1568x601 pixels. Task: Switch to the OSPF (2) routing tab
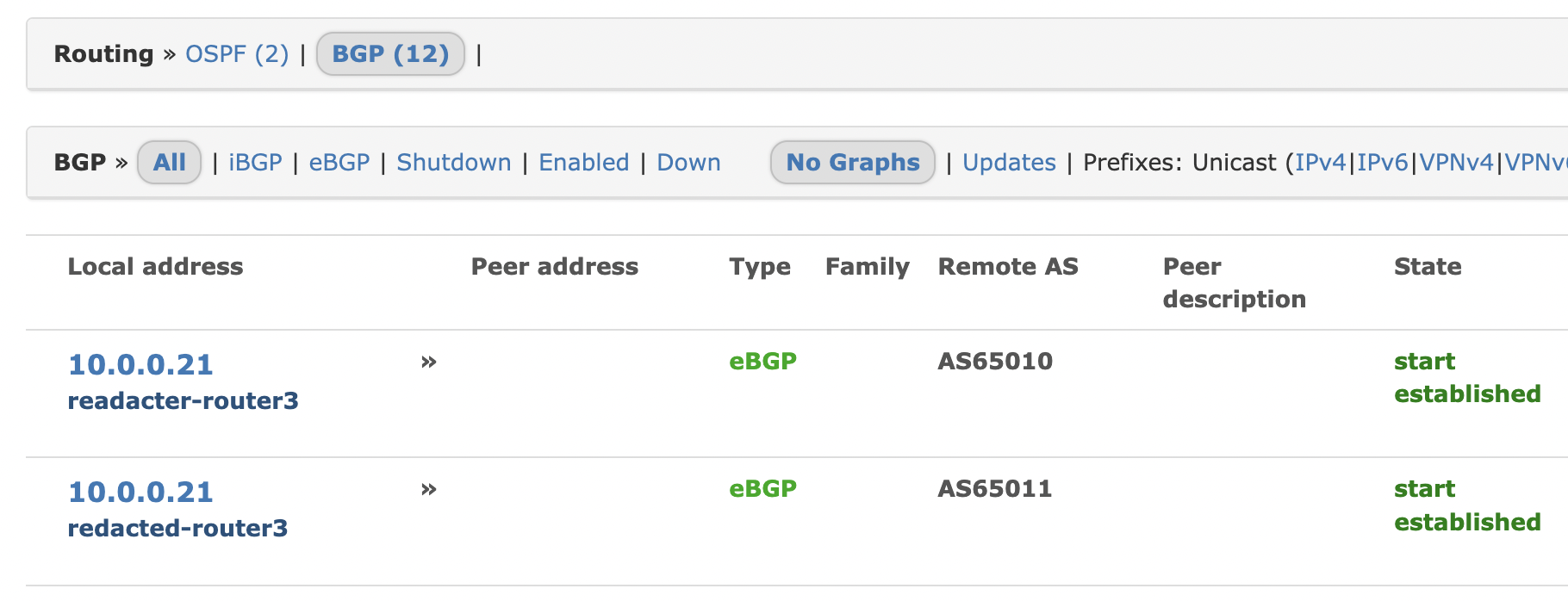[237, 53]
